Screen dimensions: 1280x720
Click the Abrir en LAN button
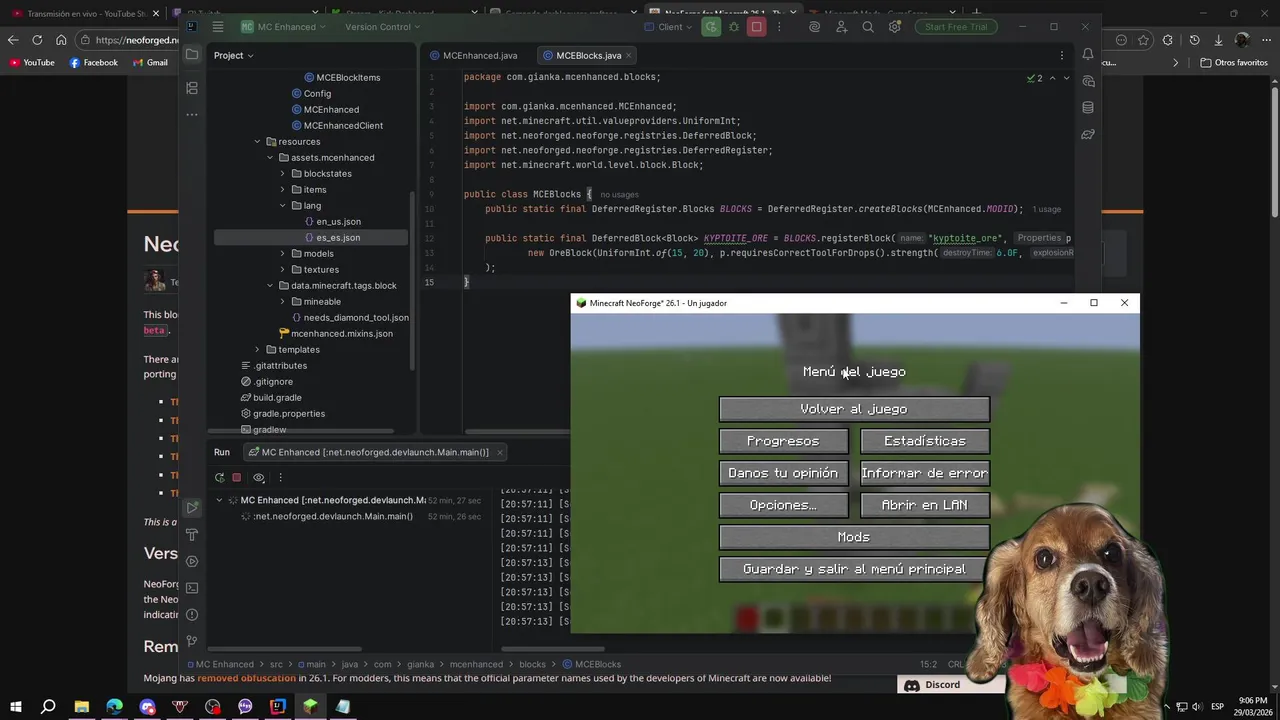925,505
